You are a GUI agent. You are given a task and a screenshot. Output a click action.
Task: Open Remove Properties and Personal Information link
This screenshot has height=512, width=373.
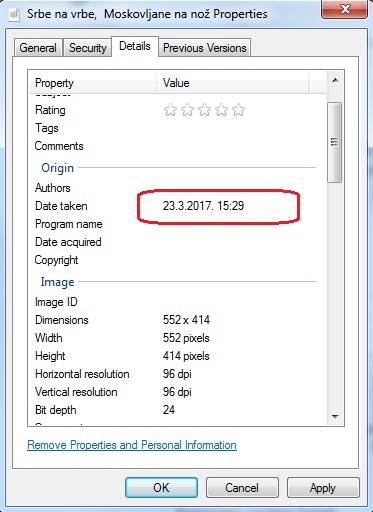click(132, 445)
